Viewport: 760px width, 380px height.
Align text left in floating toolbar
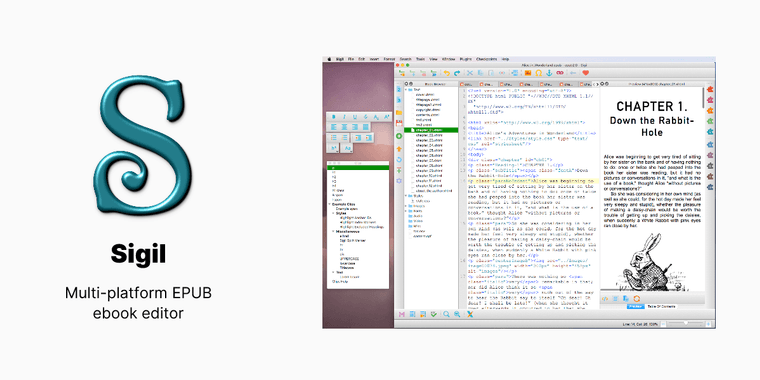333,127
